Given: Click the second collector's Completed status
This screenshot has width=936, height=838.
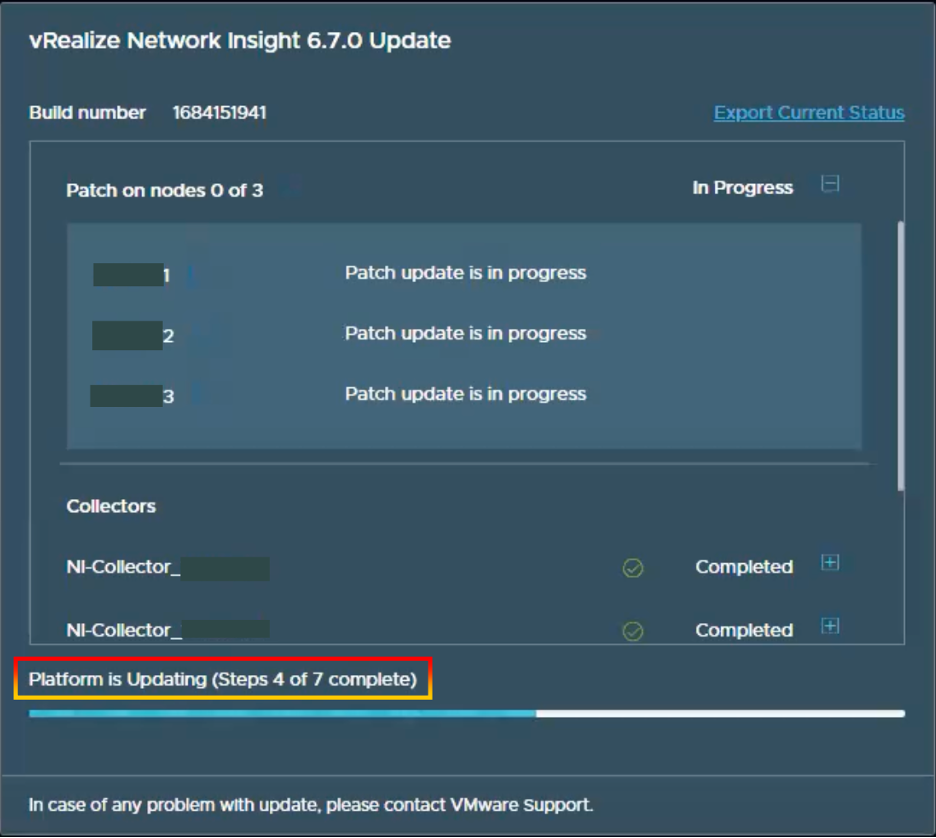Looking at the screenshot, I should pos(744,630).
